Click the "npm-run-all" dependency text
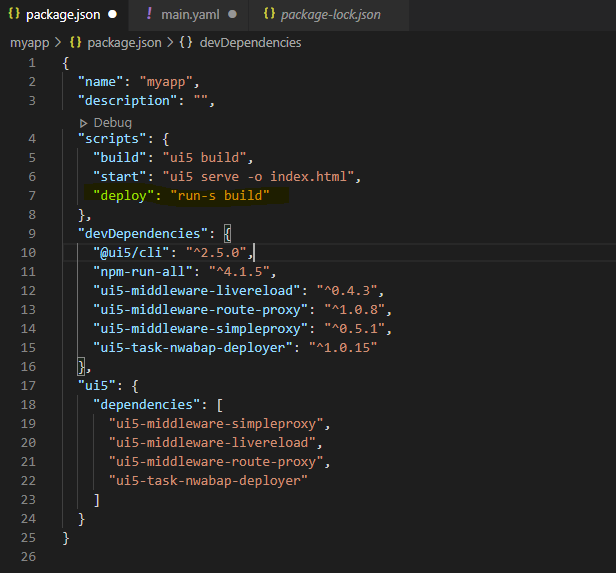 [x=138, y=271]
